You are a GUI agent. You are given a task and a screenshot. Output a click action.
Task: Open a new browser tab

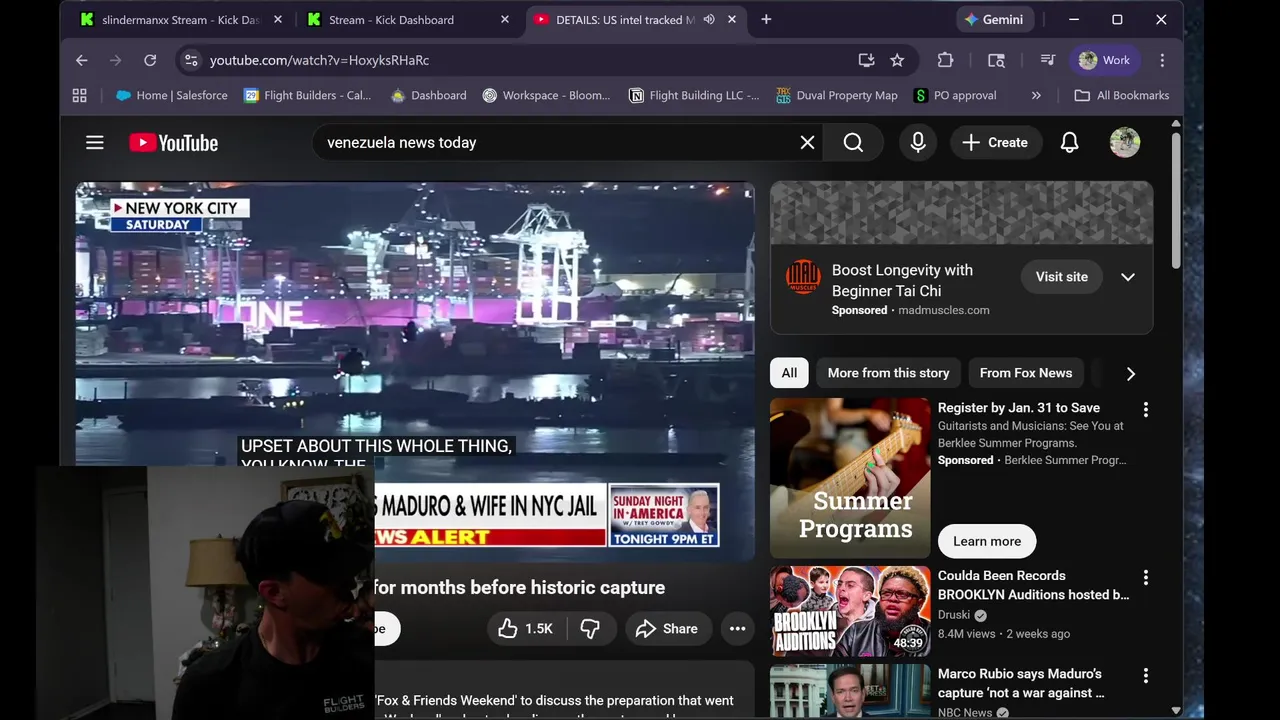(x=766, y=19)
